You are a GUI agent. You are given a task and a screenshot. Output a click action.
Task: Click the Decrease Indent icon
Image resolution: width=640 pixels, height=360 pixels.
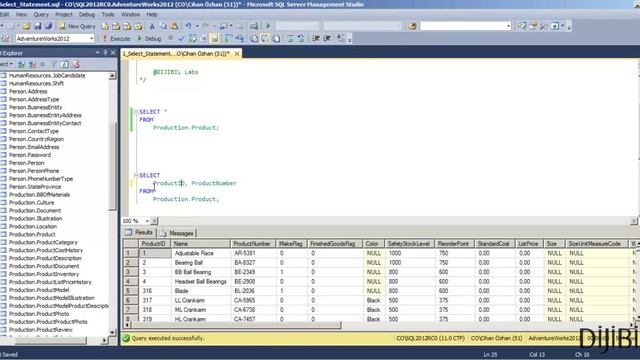pyautogui.click(x=316, y=39)
